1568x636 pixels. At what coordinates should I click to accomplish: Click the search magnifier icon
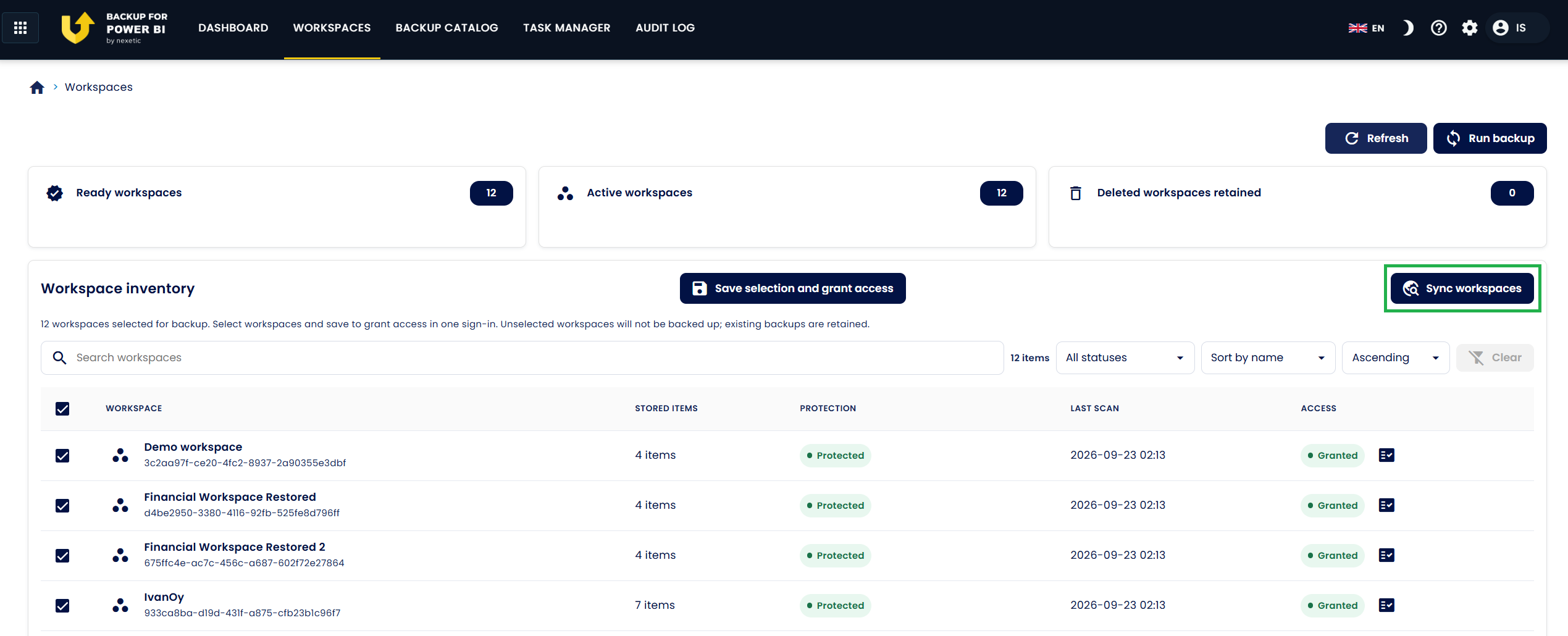click(59, 358)
